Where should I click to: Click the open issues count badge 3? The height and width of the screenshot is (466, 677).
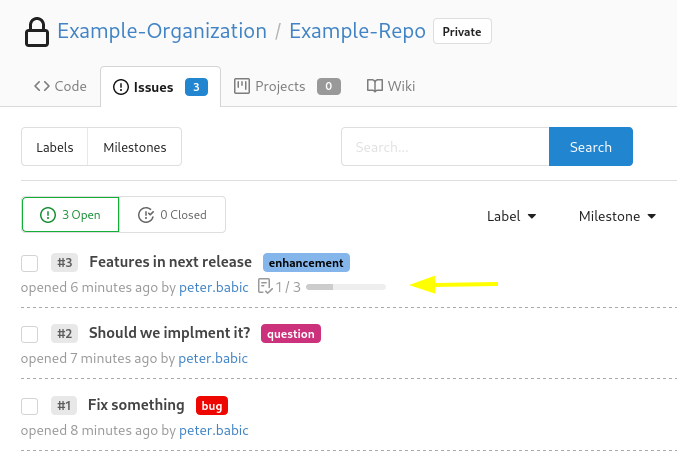pyautogui.click(x=196, y=87)
